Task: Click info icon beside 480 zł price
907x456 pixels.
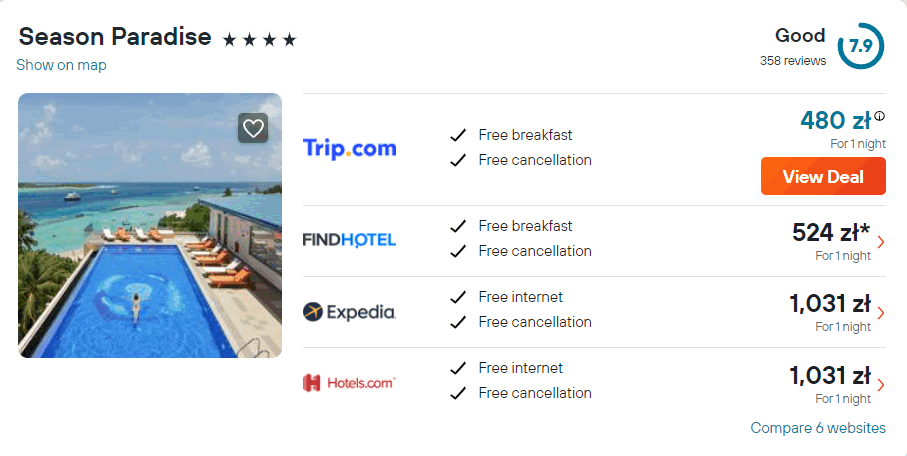Action: pyautogui.click(x=879, y=116)
